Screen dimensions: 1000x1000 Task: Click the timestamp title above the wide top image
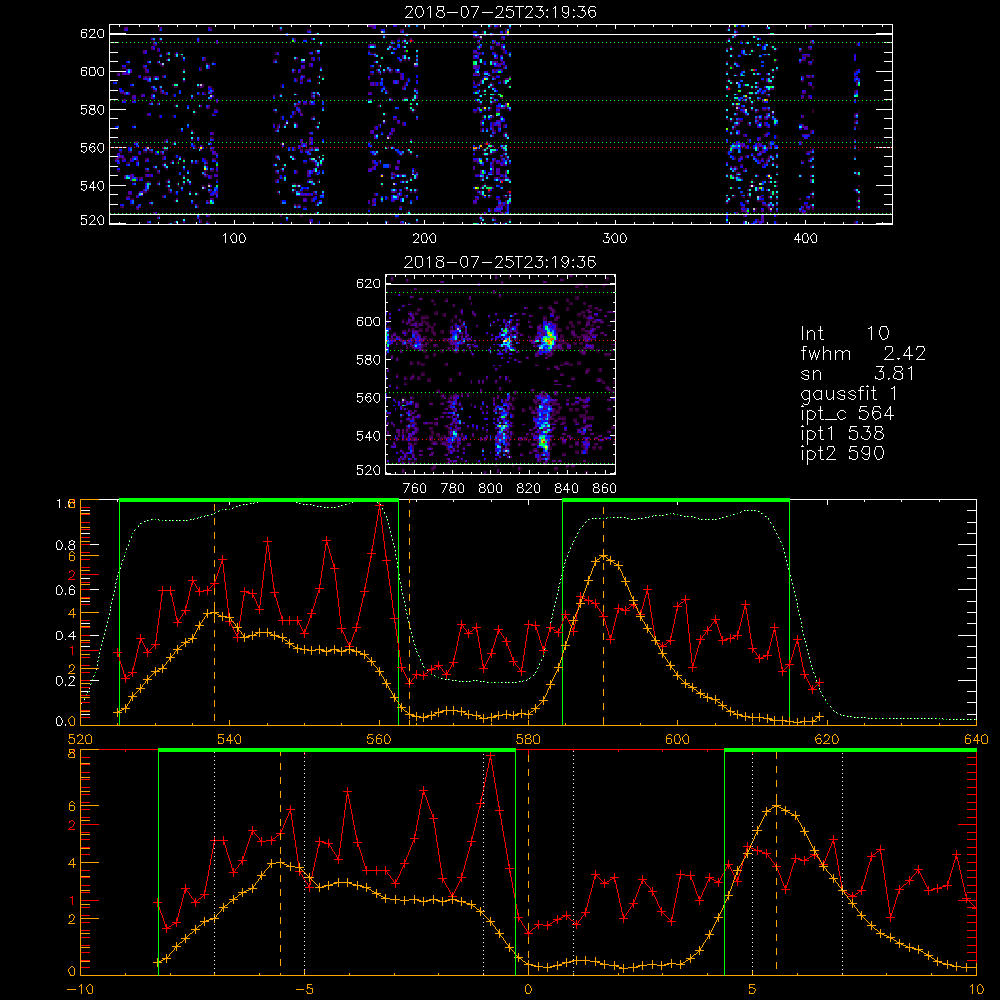pos(501,12)
